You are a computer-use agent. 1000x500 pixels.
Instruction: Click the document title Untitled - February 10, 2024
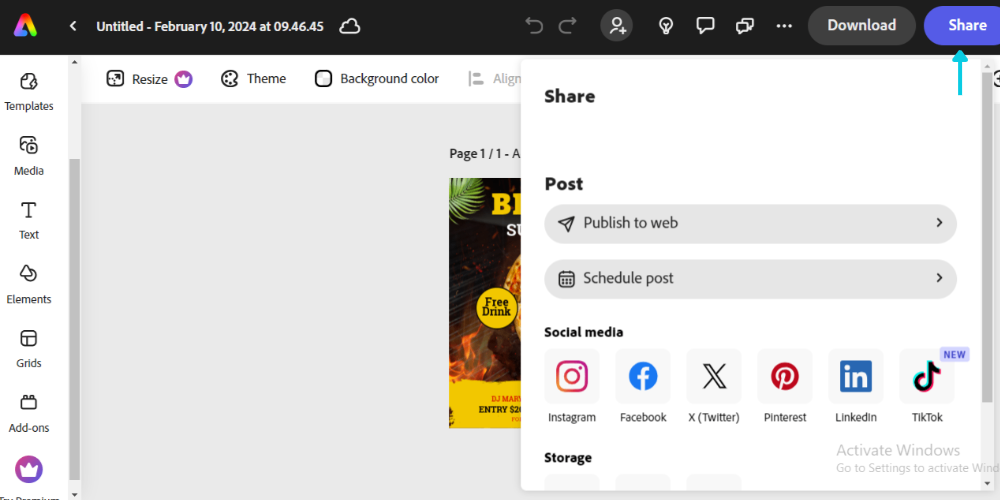[210, 27]
